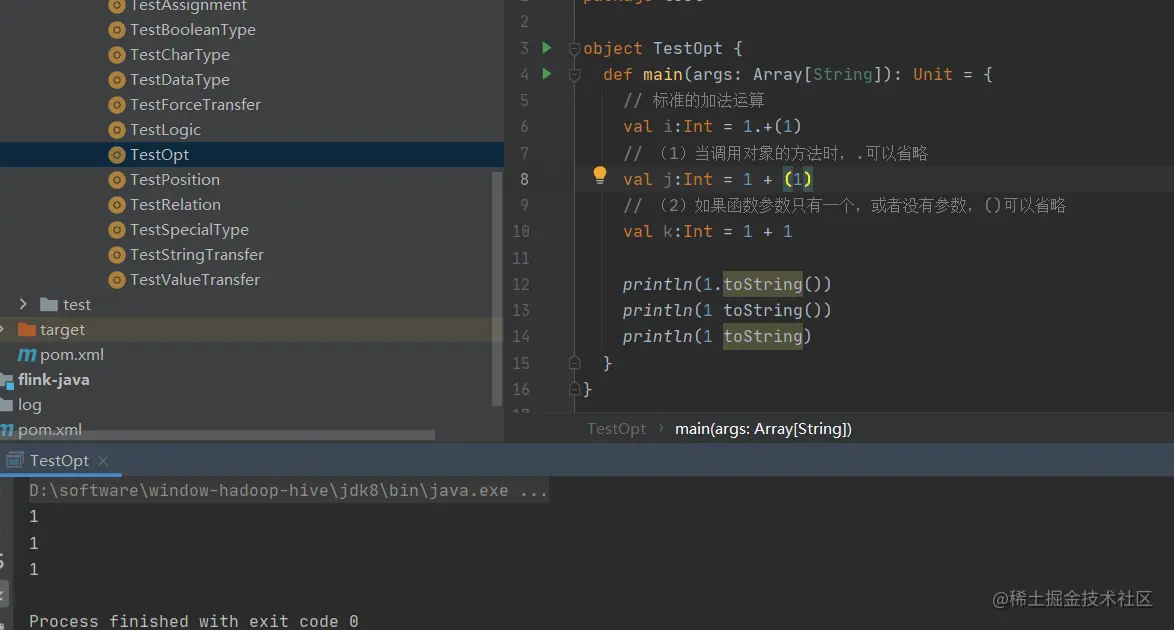1174x630 pixels.
Task: Expand the test folder chevron
Action: coord(23,304)
